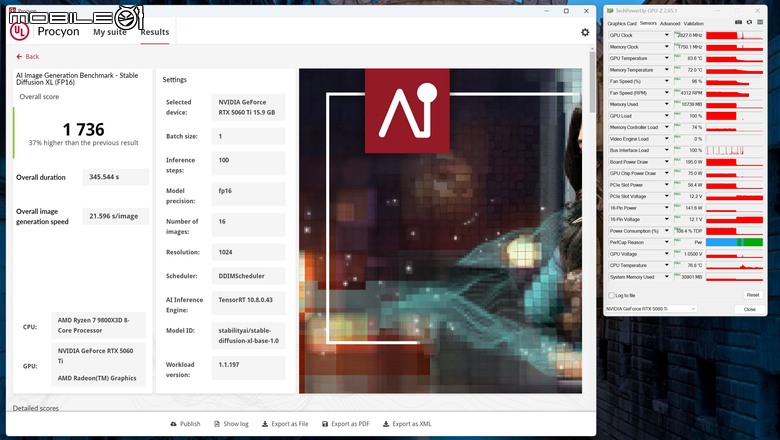Click the Back link
Screen dimensions: 780x440
[27, 57]
